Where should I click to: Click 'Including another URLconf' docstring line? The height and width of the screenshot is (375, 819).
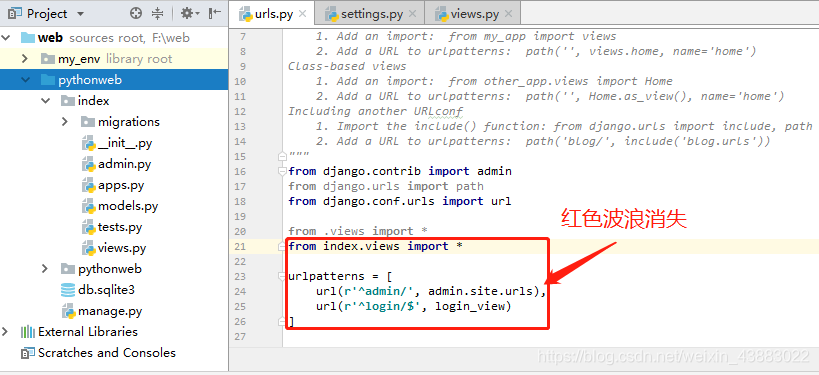[375, 111]
